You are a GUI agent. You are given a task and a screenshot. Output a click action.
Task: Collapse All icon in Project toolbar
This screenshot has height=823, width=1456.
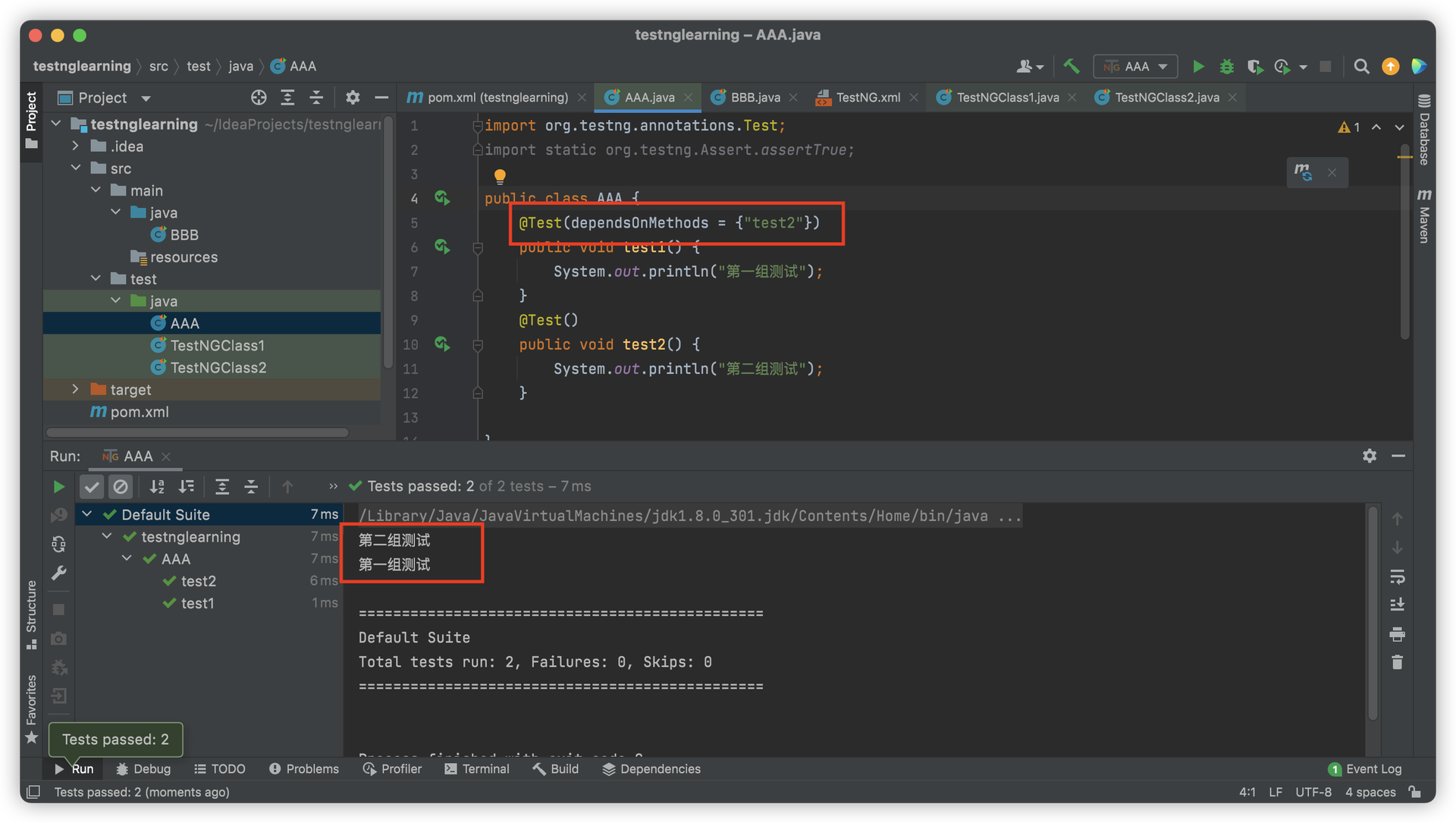[x=316, y=98]
